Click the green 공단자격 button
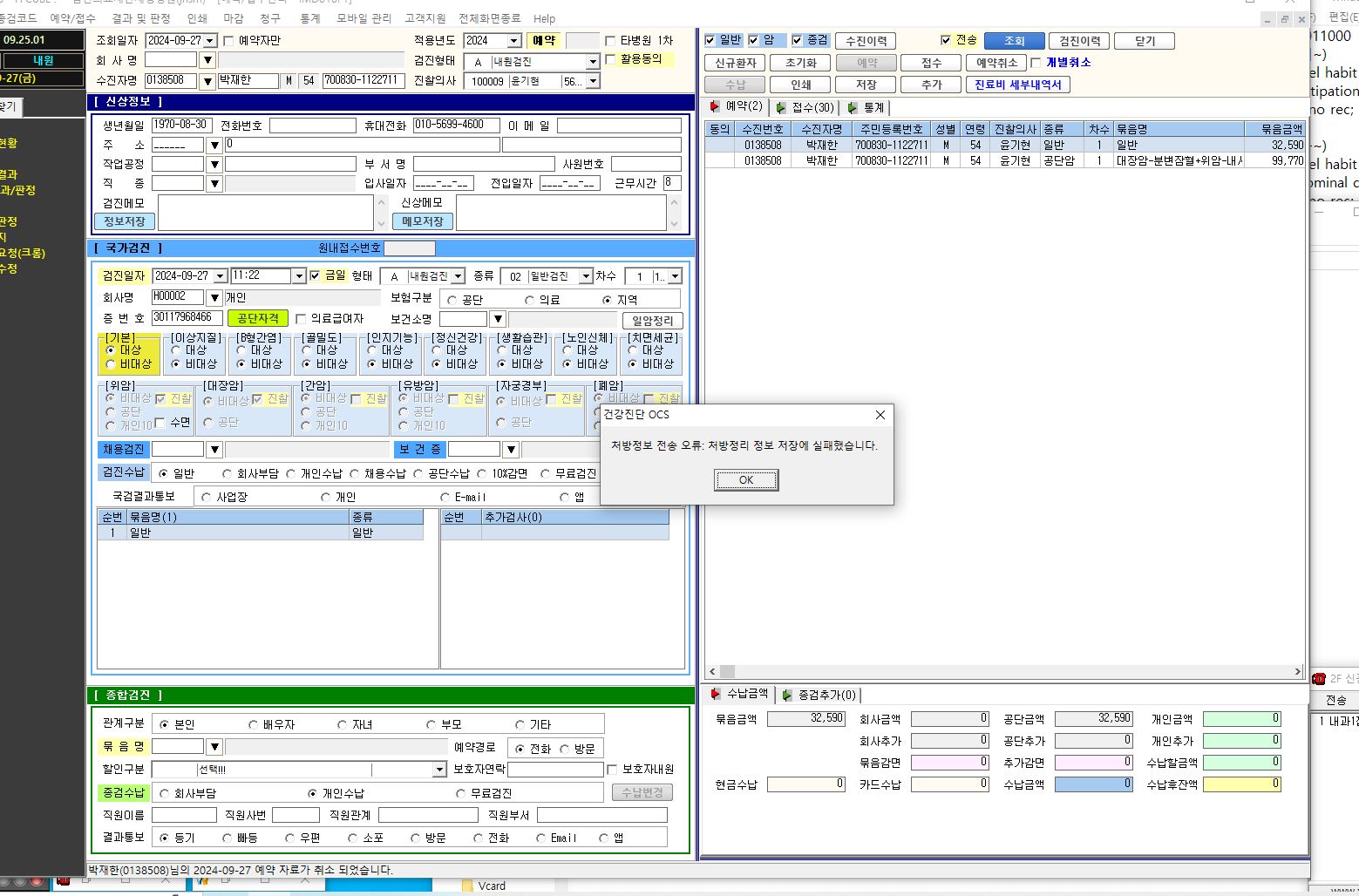The image size is (1359, 896). [258, 319]
